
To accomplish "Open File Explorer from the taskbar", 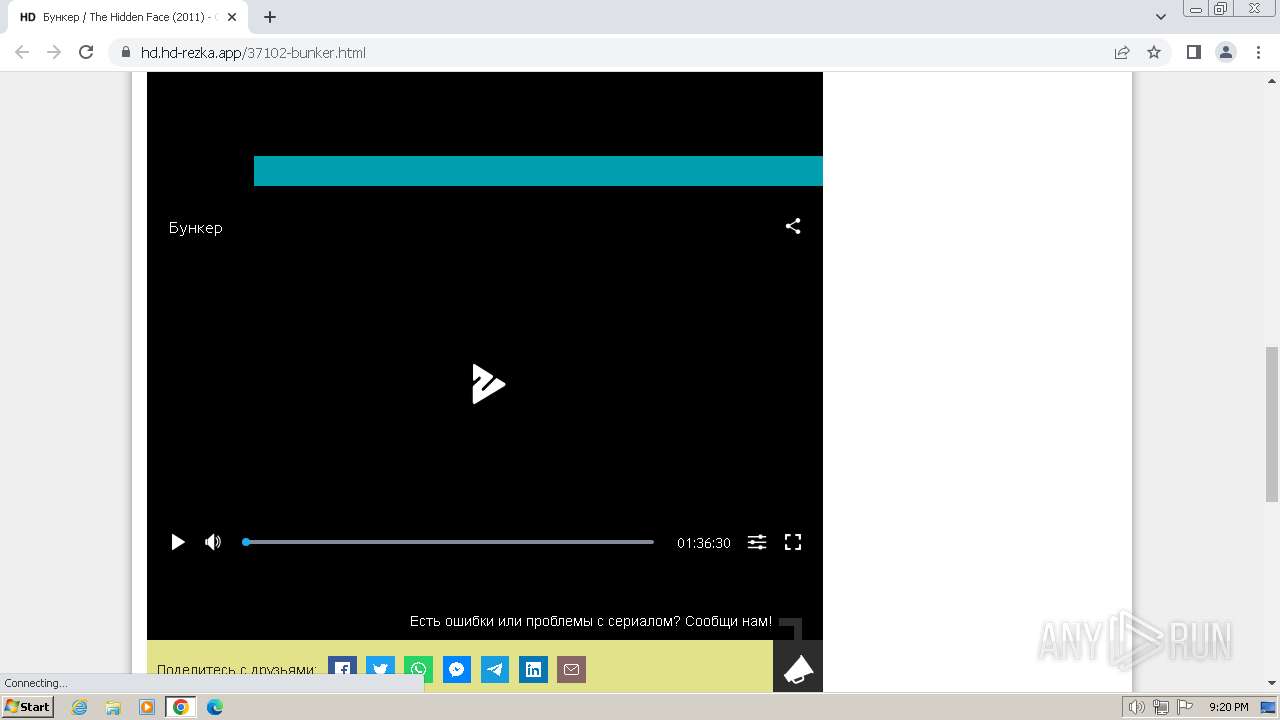I will (x=113, y=707).
